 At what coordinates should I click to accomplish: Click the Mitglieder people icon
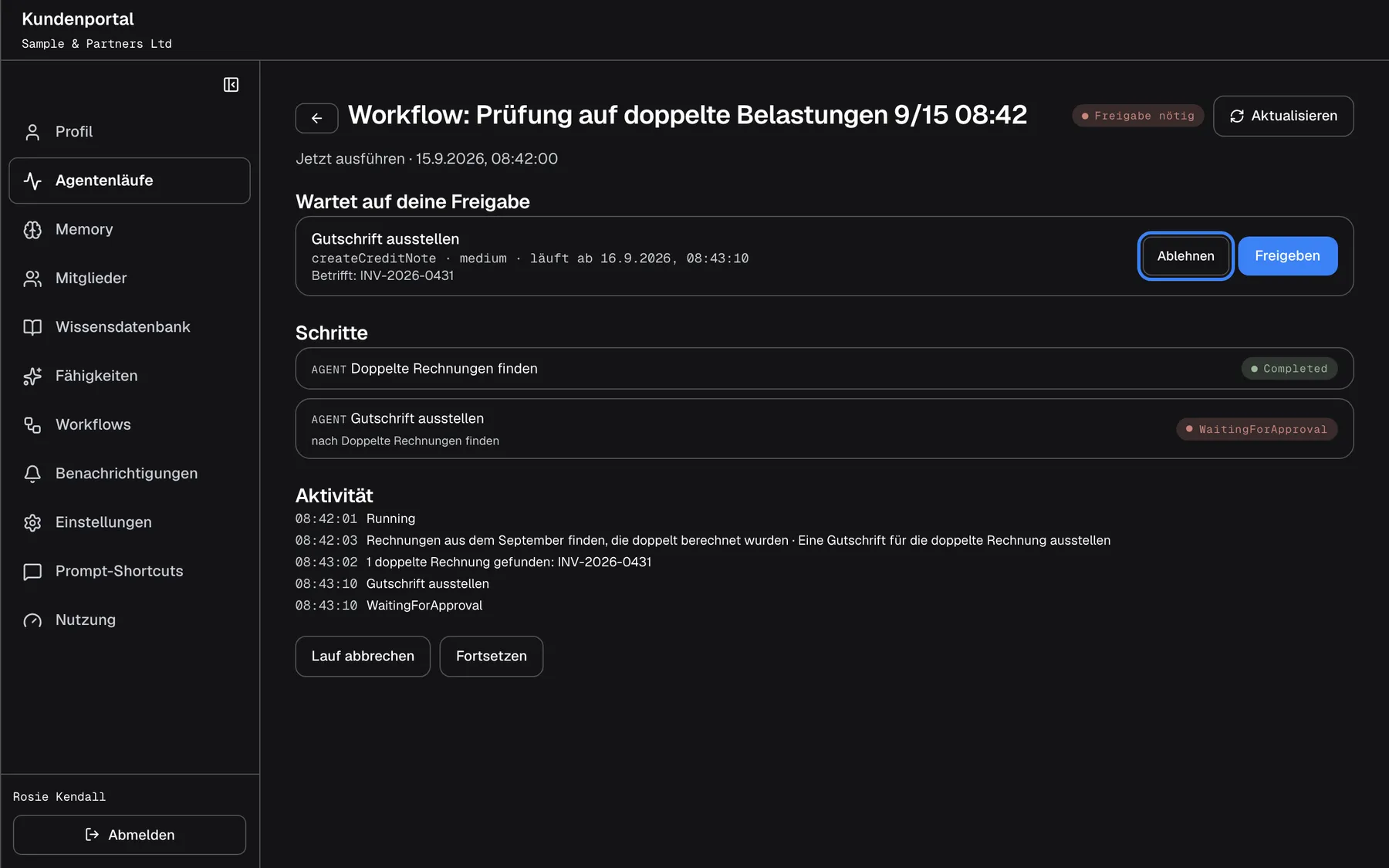32,279
